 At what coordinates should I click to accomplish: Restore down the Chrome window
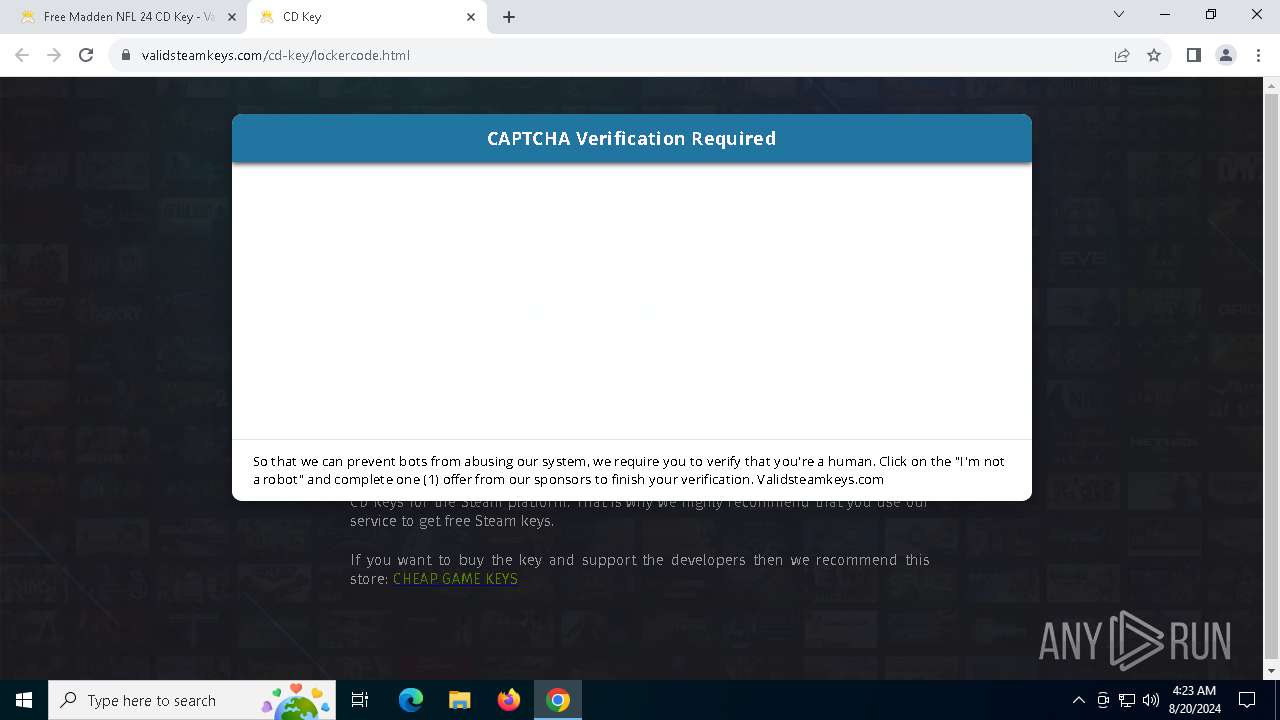tap(1211, 15)
